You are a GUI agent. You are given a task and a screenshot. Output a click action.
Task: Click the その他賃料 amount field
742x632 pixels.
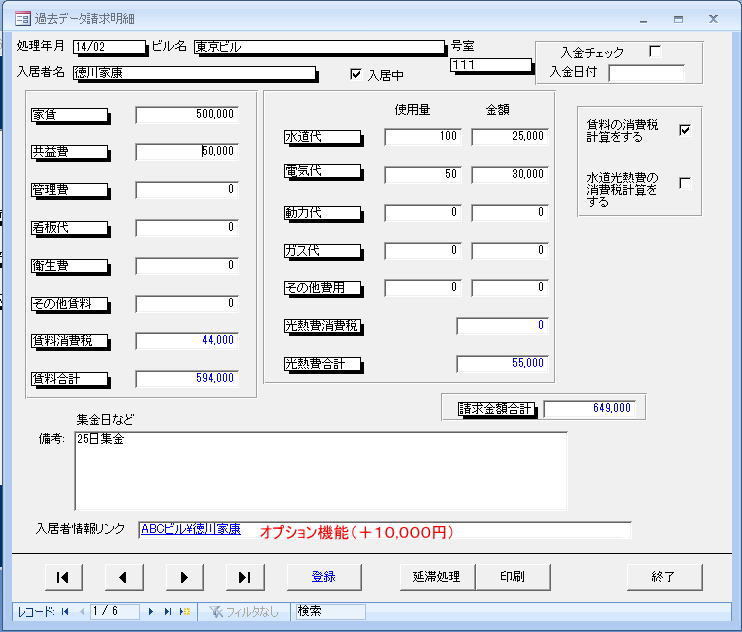(187, 304)
